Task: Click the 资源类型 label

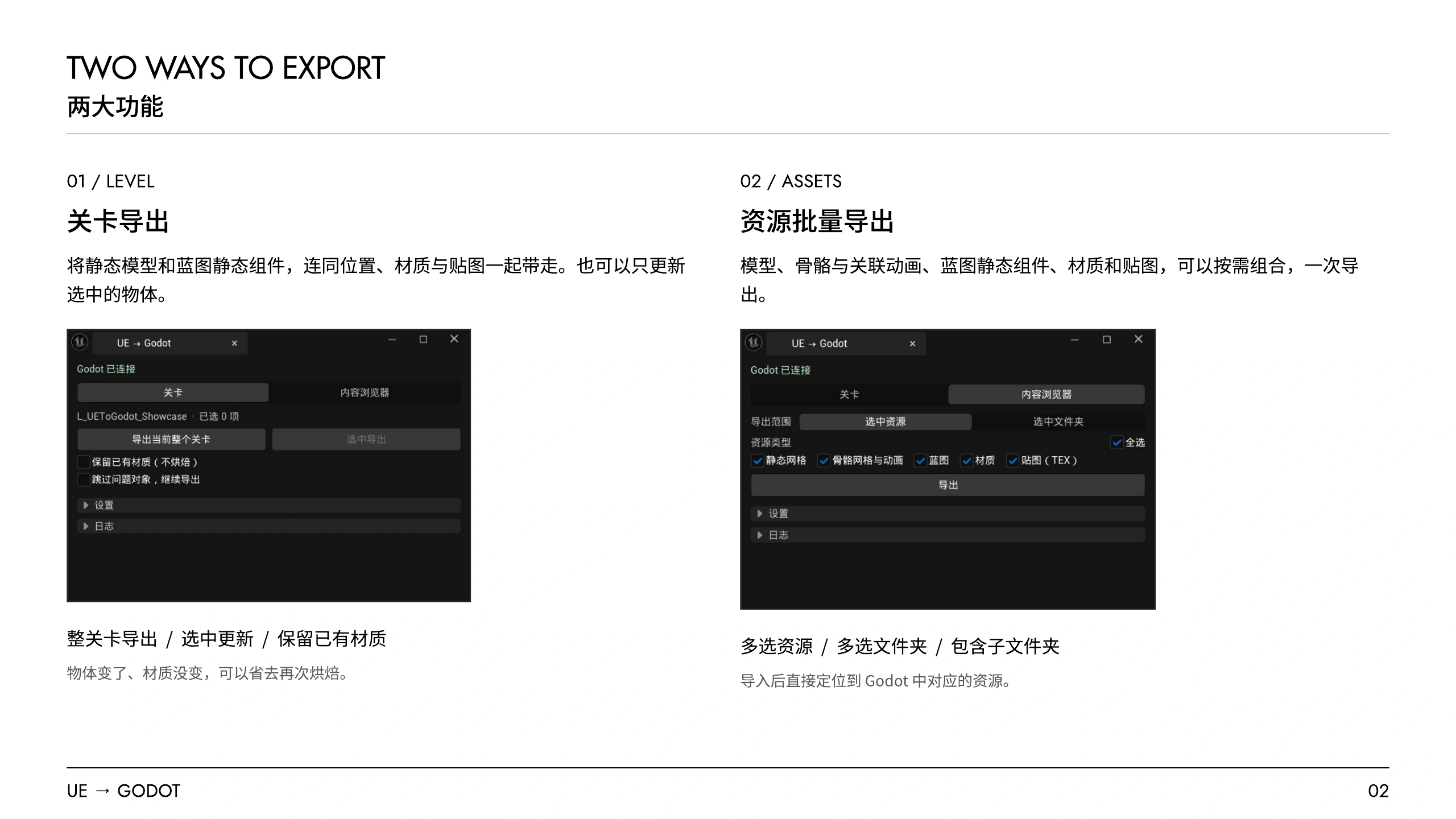Action: tap(771, 442)
